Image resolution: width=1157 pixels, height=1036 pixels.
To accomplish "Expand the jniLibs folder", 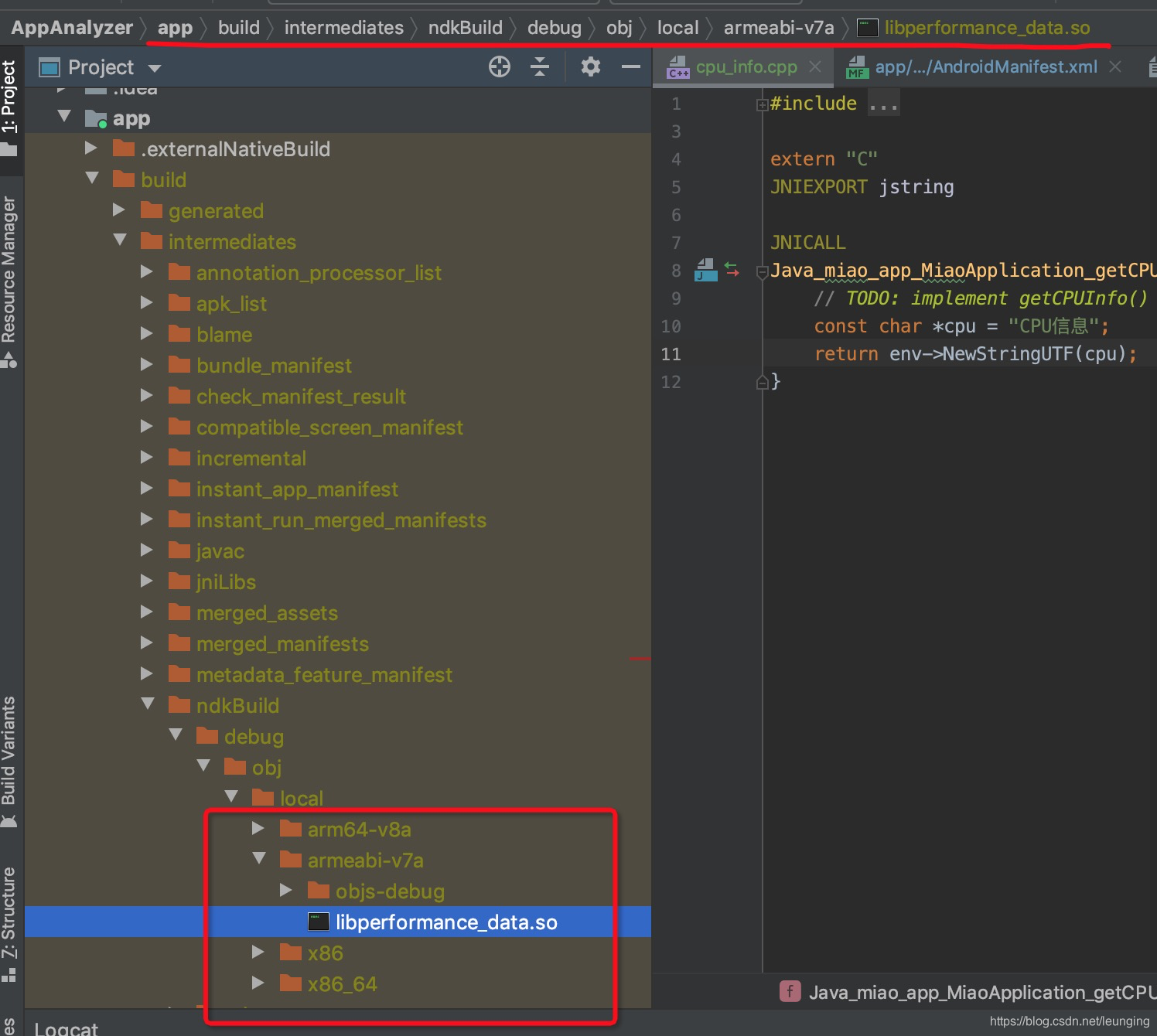I will tap(147, 581).
